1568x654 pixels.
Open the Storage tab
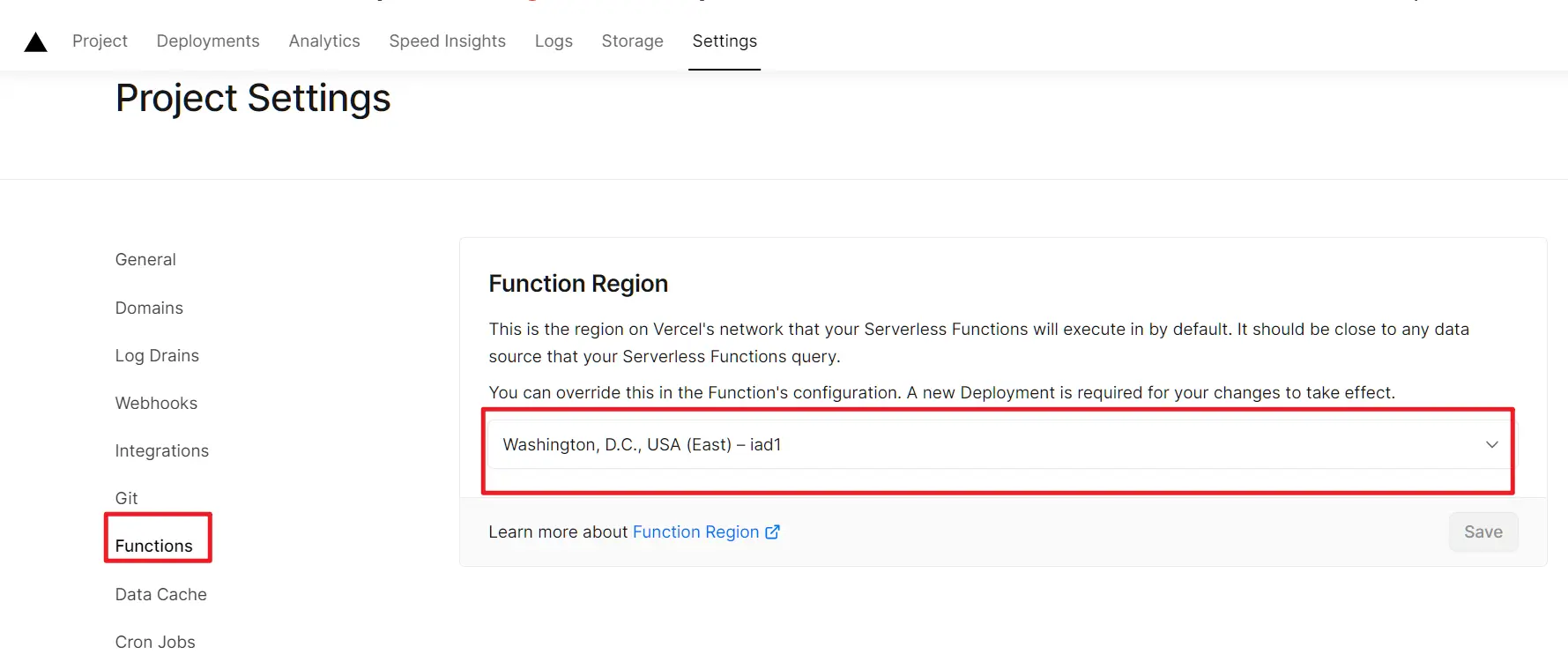632,41
